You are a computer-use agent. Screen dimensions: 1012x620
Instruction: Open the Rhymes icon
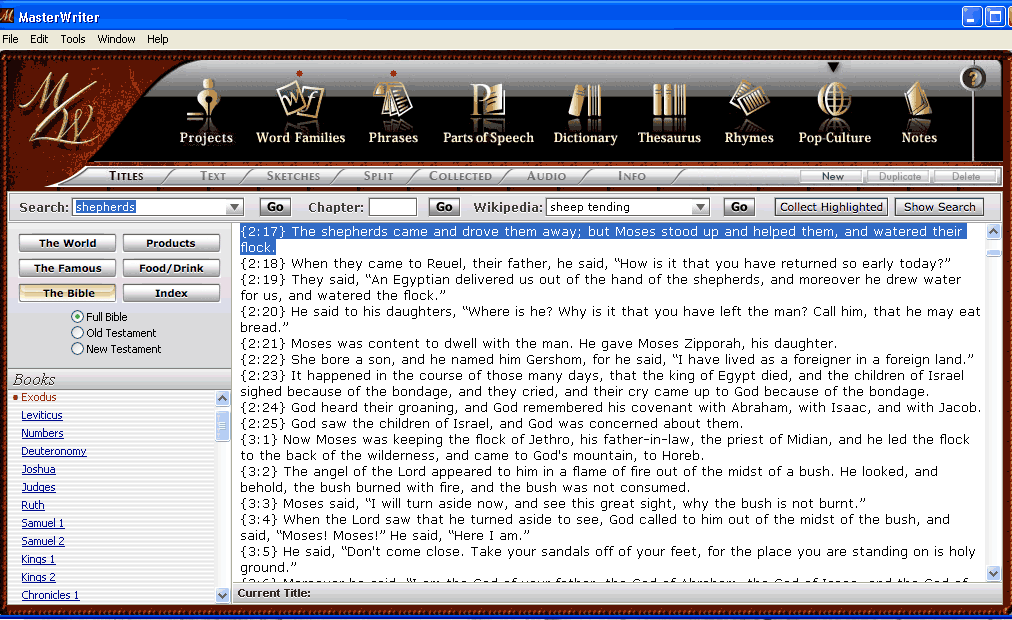(x=749, y=111)
